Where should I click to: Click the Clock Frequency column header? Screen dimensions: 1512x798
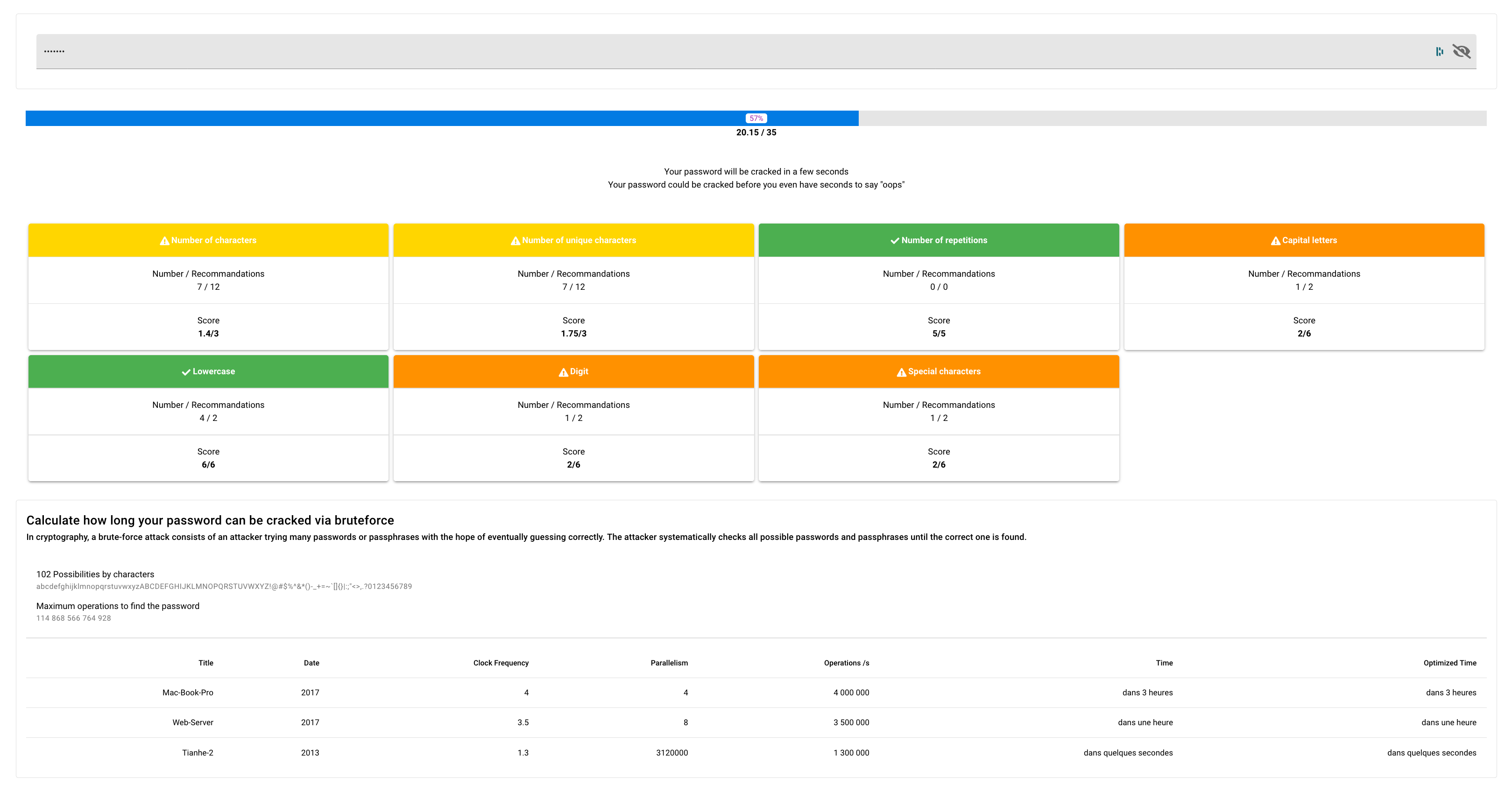pos(501,663)
